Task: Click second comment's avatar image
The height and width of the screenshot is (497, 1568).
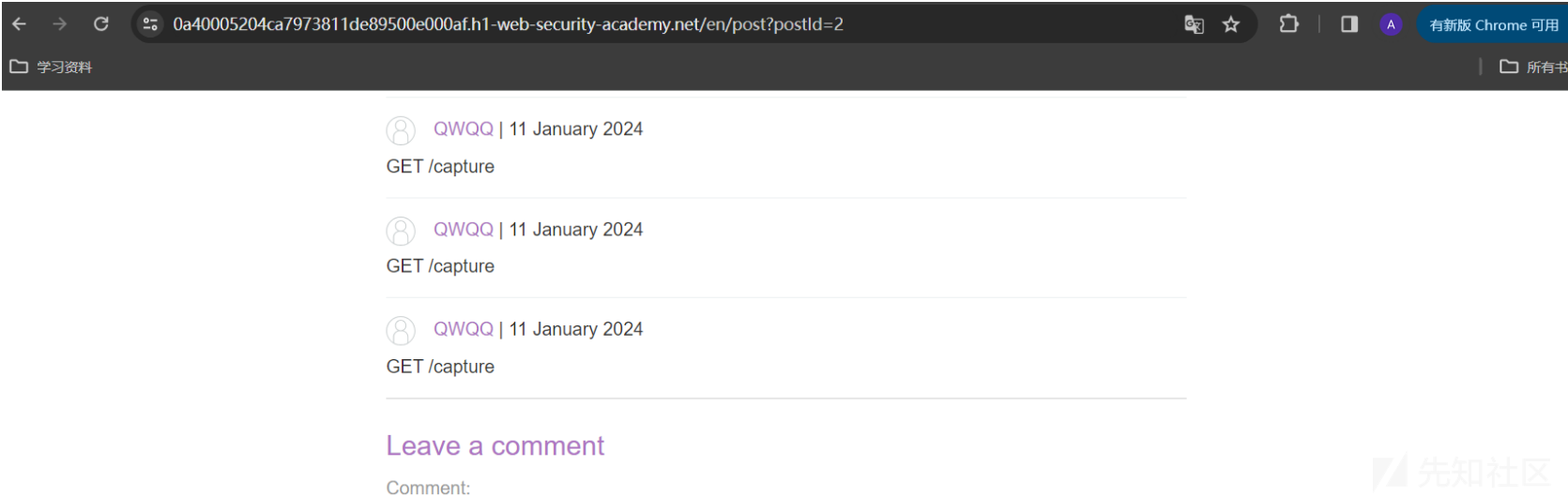Action: [x=401, y=231]
